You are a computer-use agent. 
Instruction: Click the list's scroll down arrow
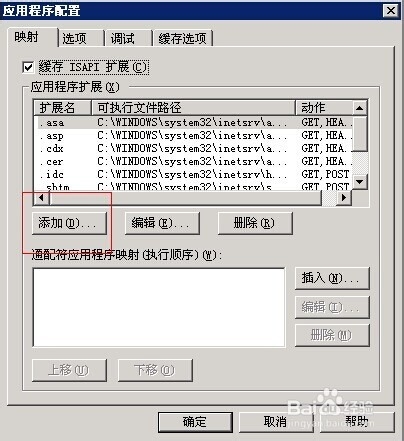[x=360, y=182]
